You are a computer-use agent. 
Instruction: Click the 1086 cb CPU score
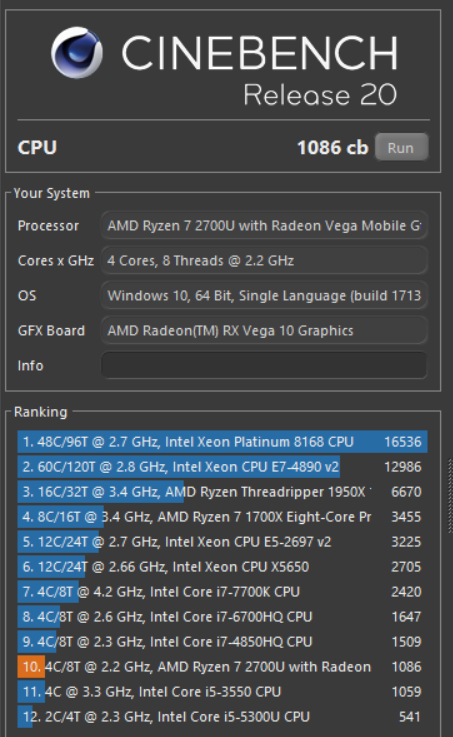(333, 148)
